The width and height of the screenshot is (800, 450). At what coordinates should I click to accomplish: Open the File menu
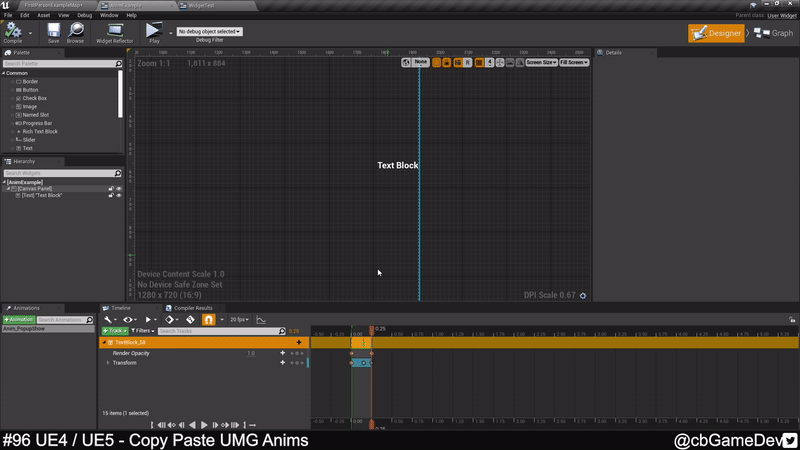8,15
